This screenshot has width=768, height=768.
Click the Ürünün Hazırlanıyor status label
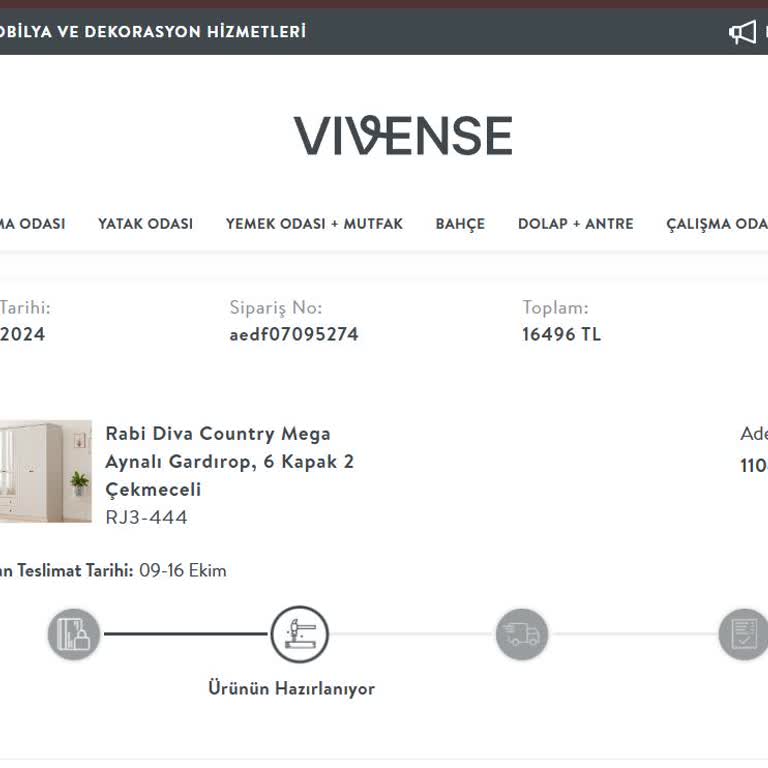click(x=291, y=688)
